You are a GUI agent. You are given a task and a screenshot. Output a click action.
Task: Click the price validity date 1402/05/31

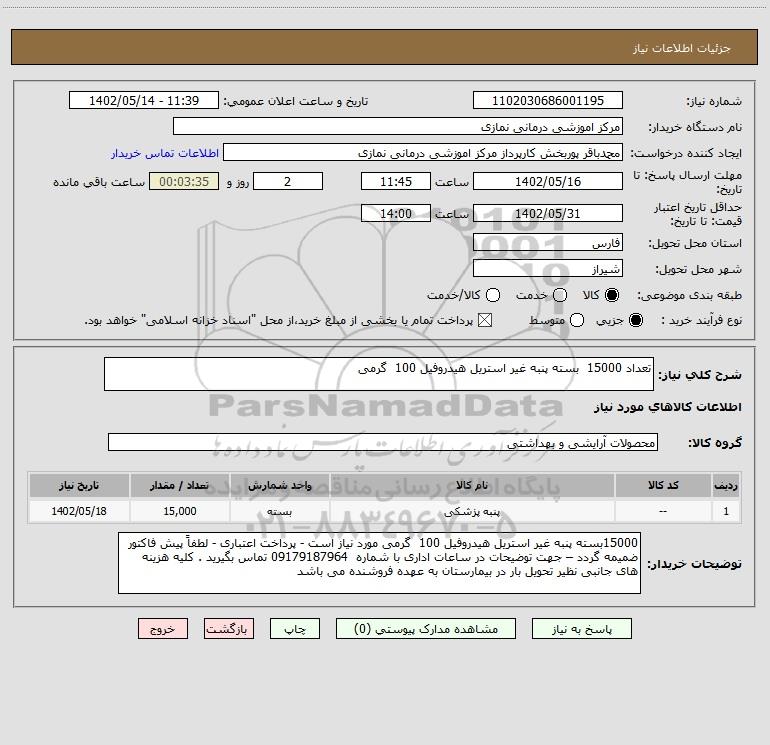tap(548, 213)
